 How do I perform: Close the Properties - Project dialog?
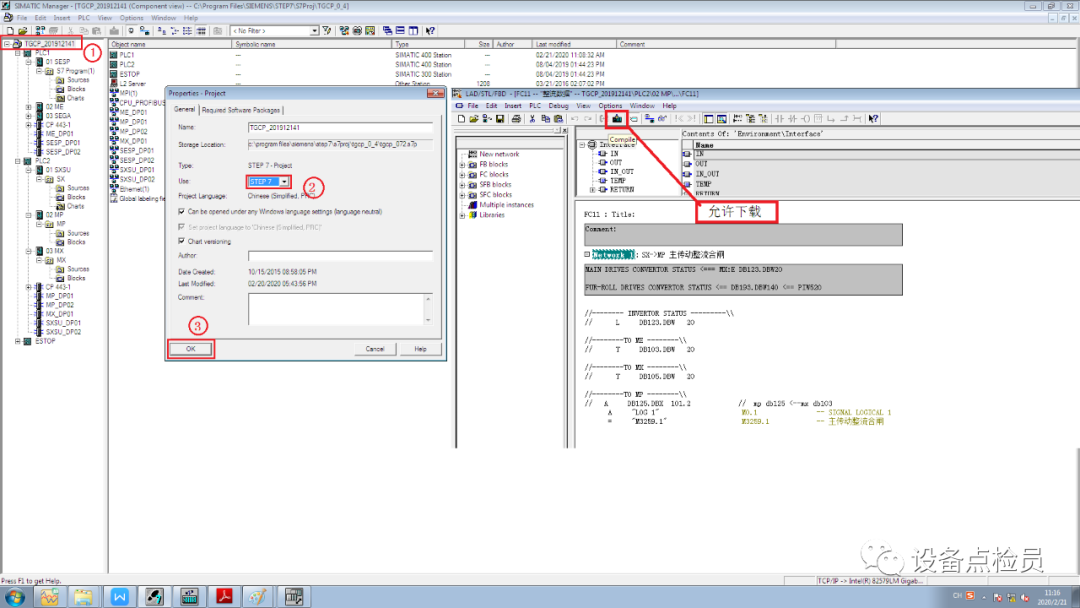coord(435,93)
